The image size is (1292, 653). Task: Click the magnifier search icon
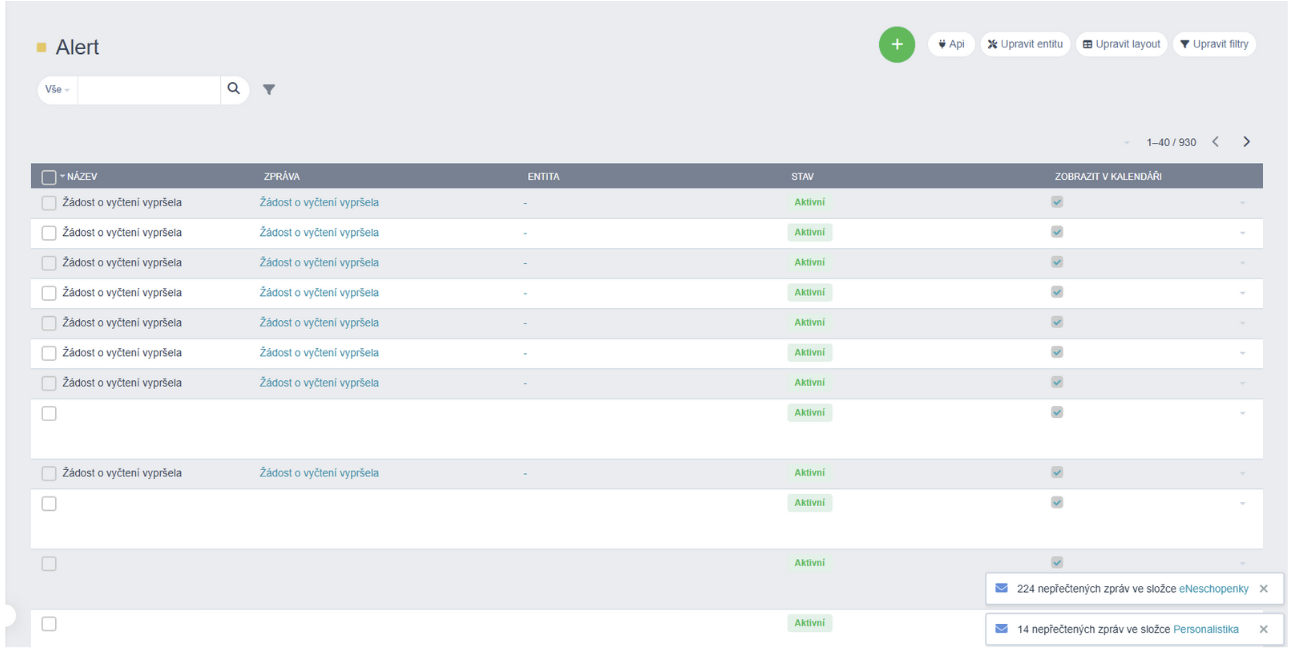234,89
